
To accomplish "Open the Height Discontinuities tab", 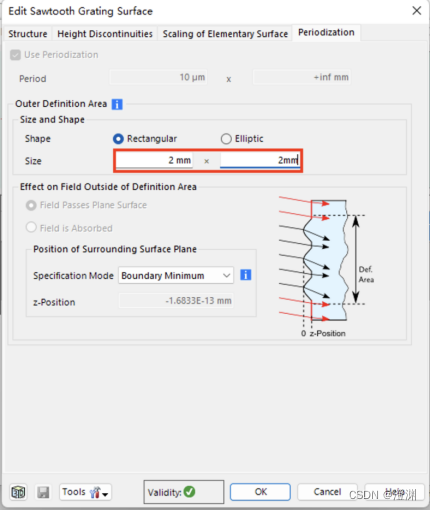I will point(105,34).
